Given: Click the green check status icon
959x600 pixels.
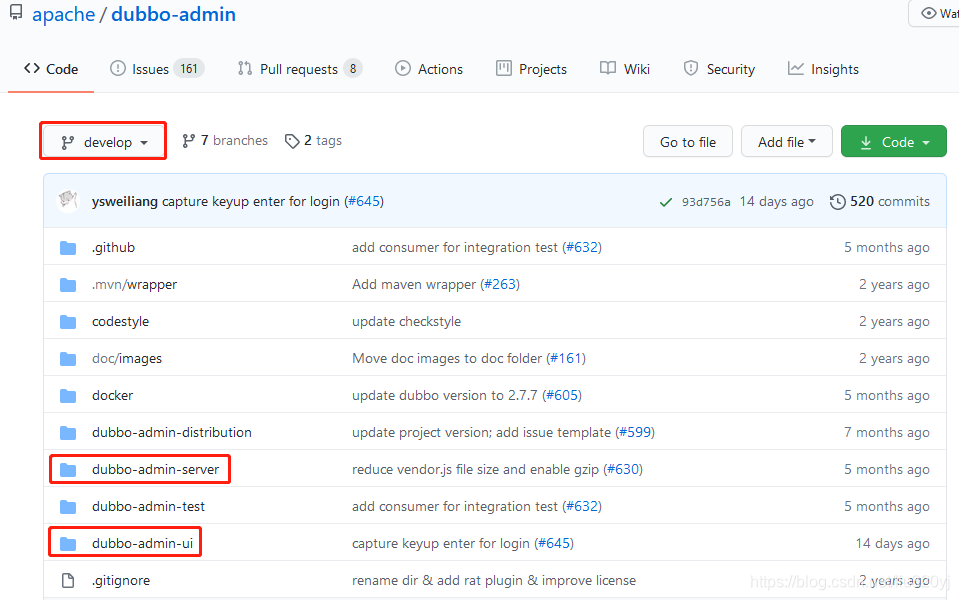Looking at the screenshot, I should click(665, 202).
